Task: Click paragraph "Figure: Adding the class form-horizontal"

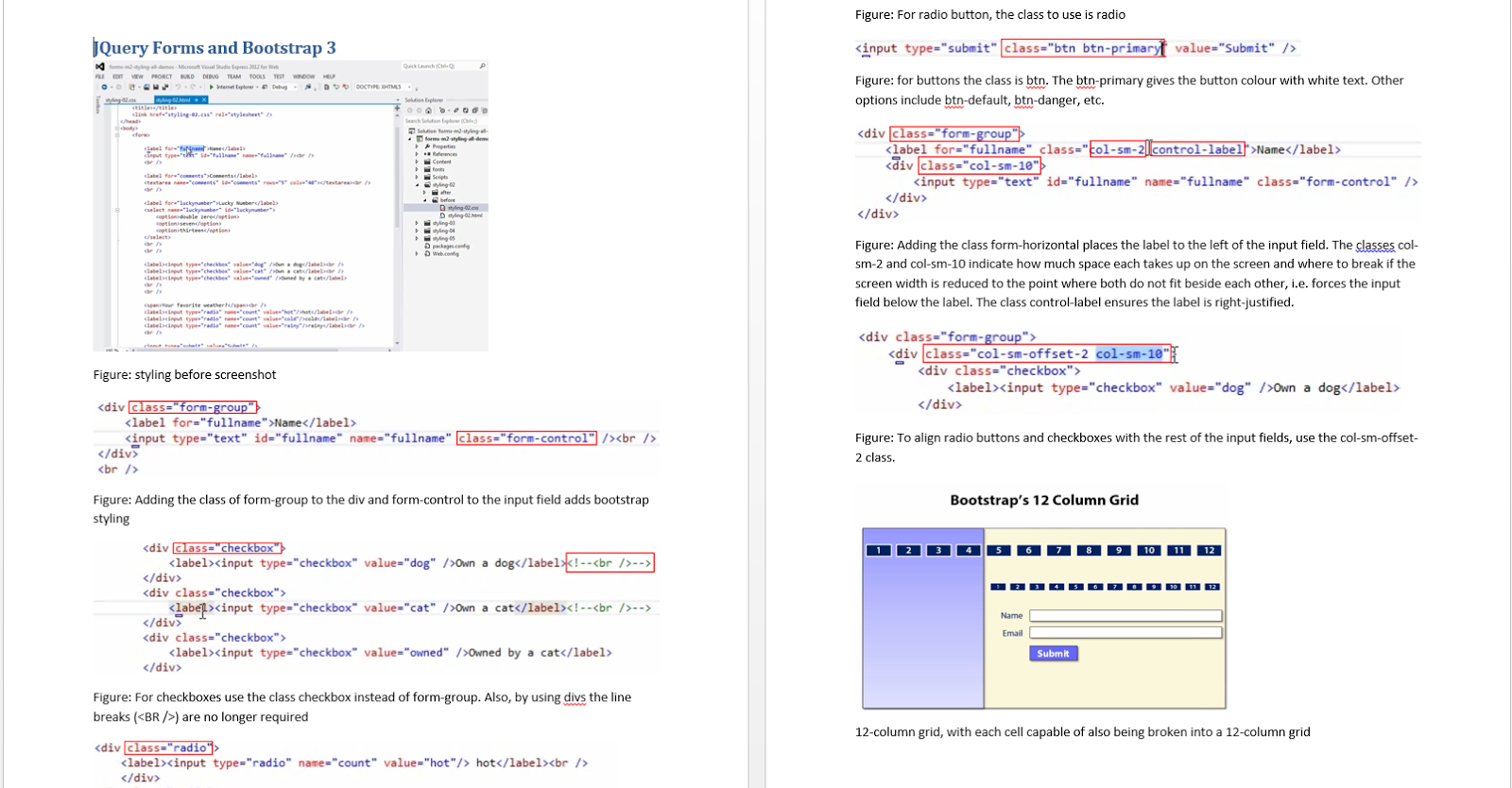Action: (x=1137, y=274)
